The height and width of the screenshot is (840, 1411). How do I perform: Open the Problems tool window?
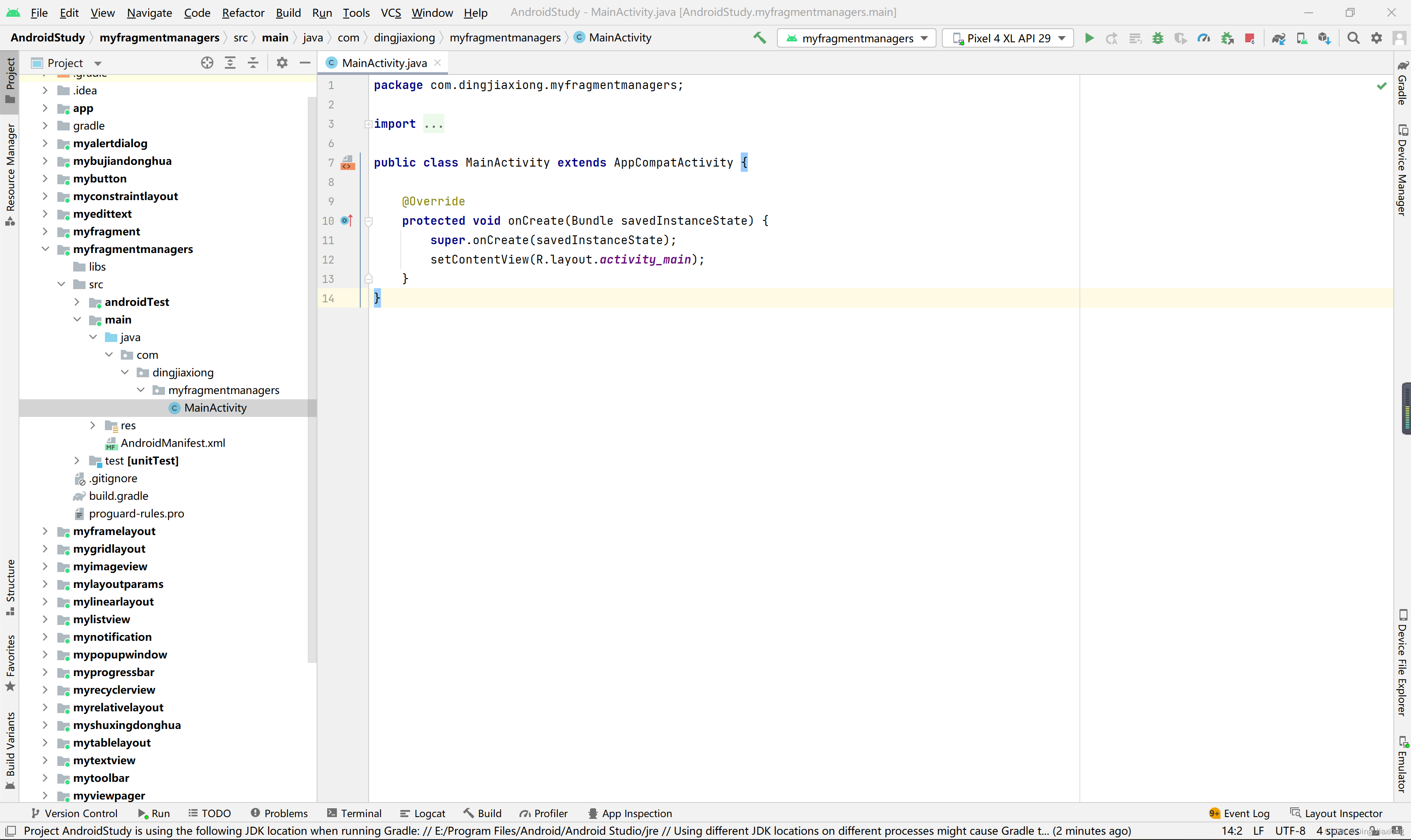click(x=279, y=814)
